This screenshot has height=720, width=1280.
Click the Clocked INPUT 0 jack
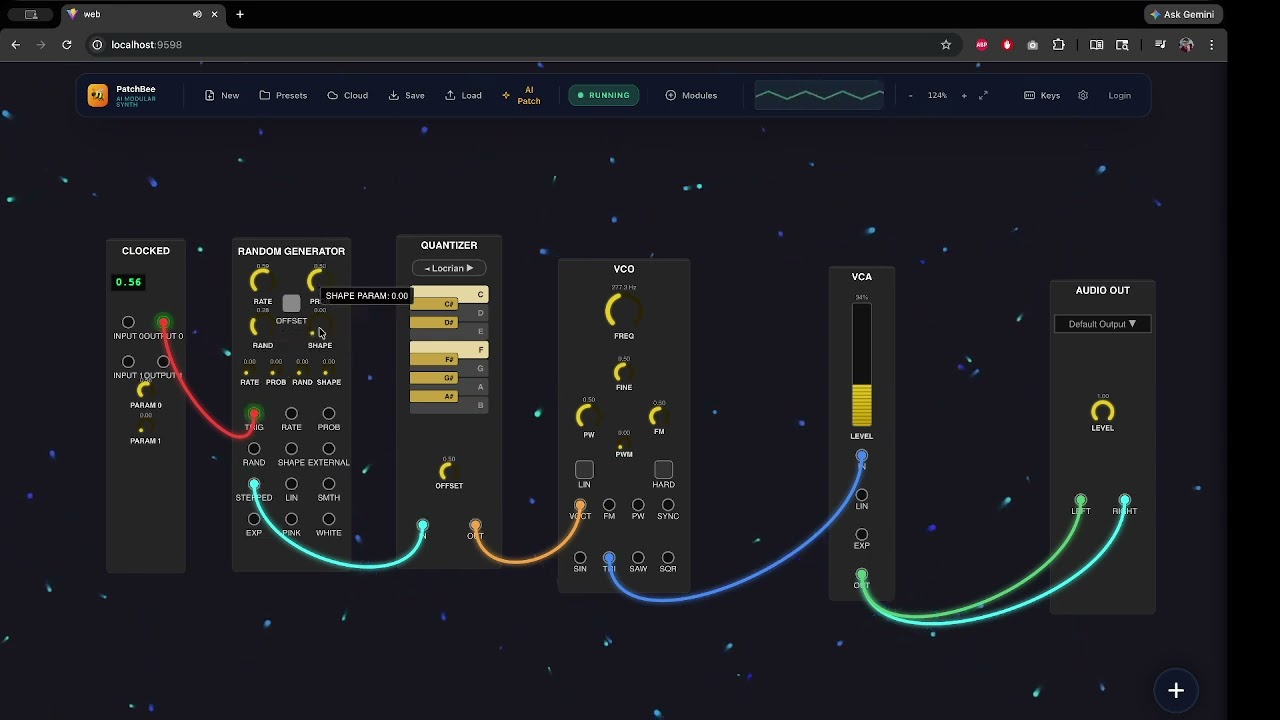coord(128,322)
